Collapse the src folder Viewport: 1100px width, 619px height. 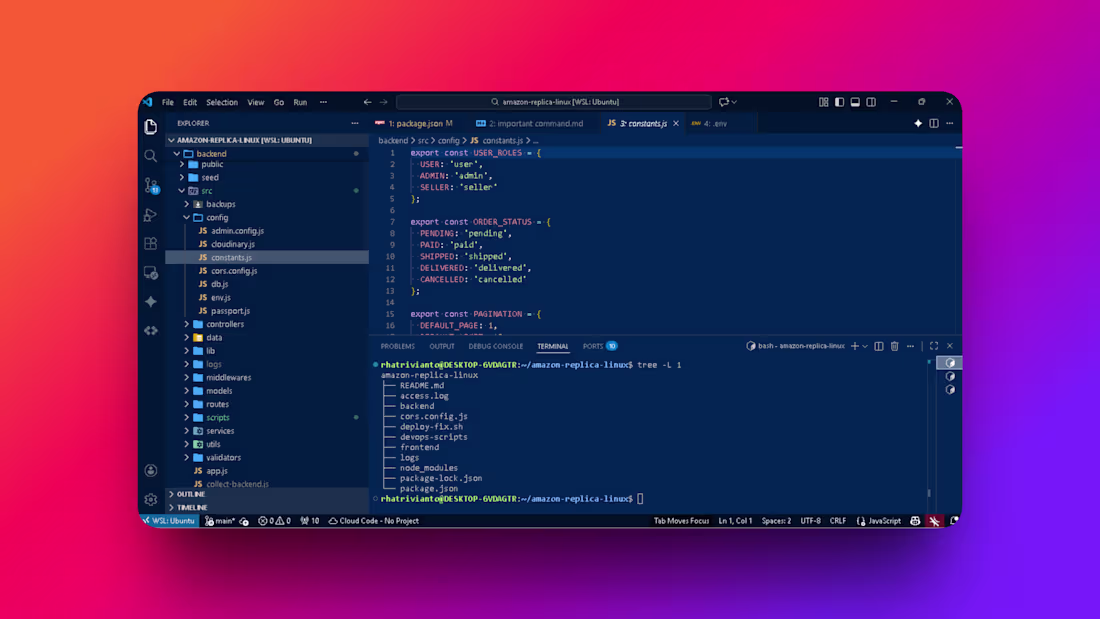[182, 191]
